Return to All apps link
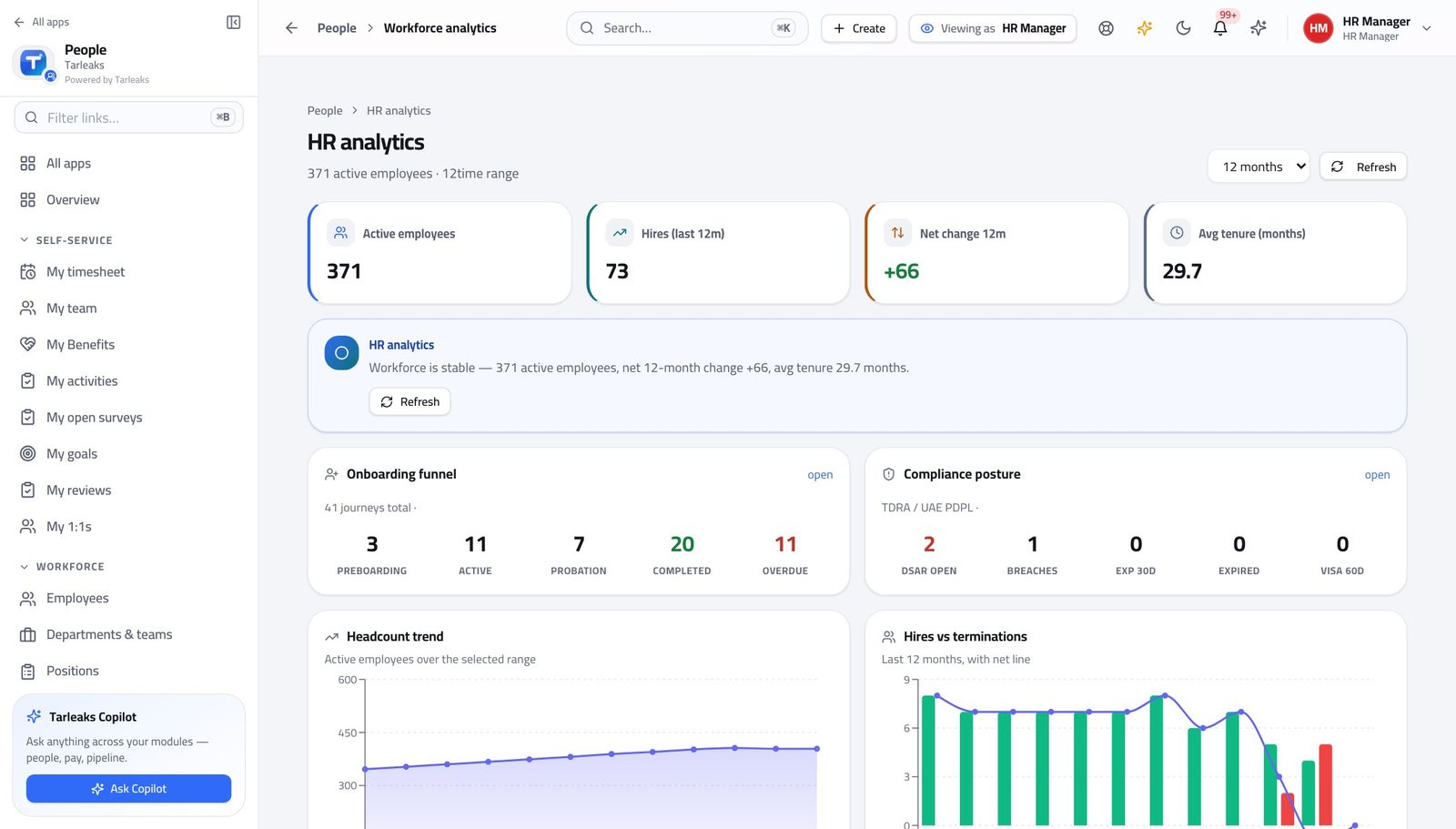This screenshot has height=829, width=1456. click(x=42, y=22)
